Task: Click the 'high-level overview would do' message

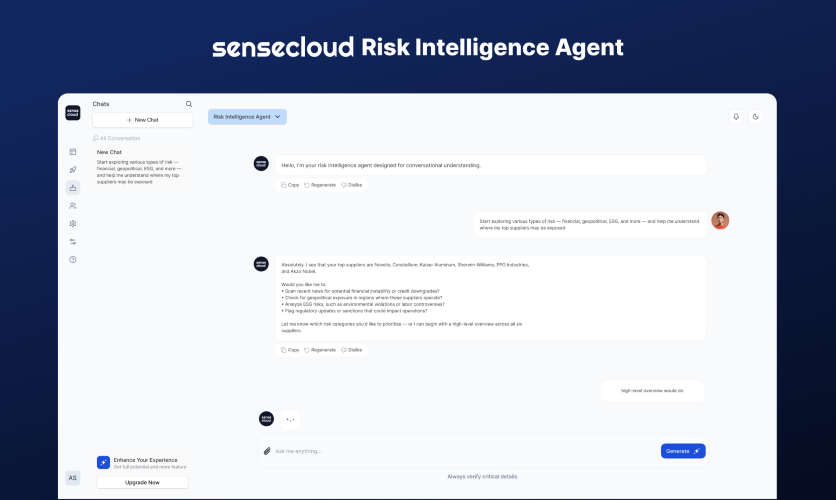Action: (652, 391)
